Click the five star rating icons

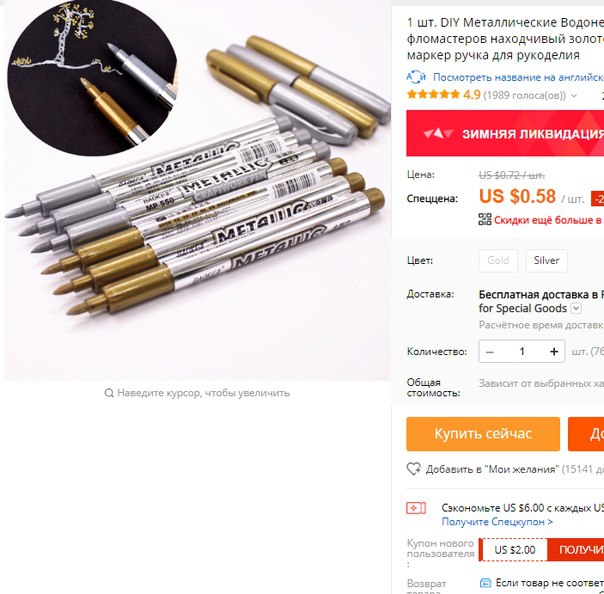click(x=433, y=94)
